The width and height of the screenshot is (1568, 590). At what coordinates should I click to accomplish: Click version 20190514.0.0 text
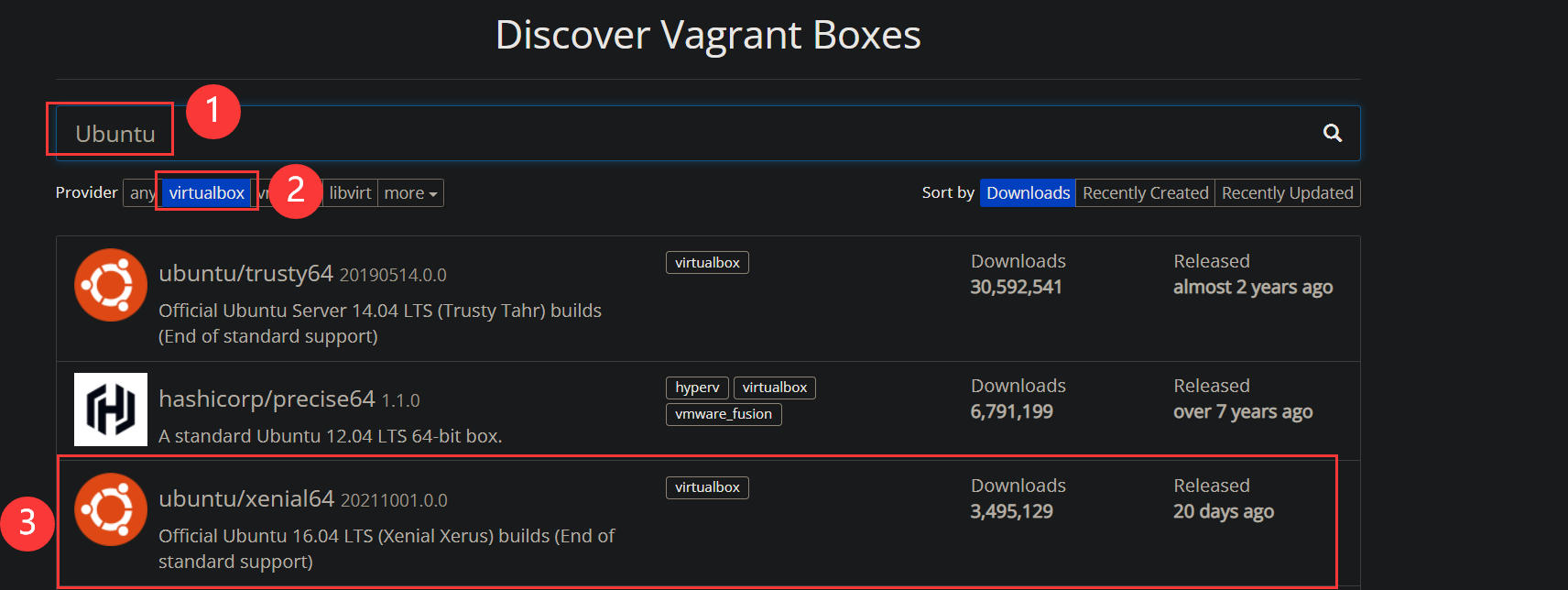click(x=393, y=275)
